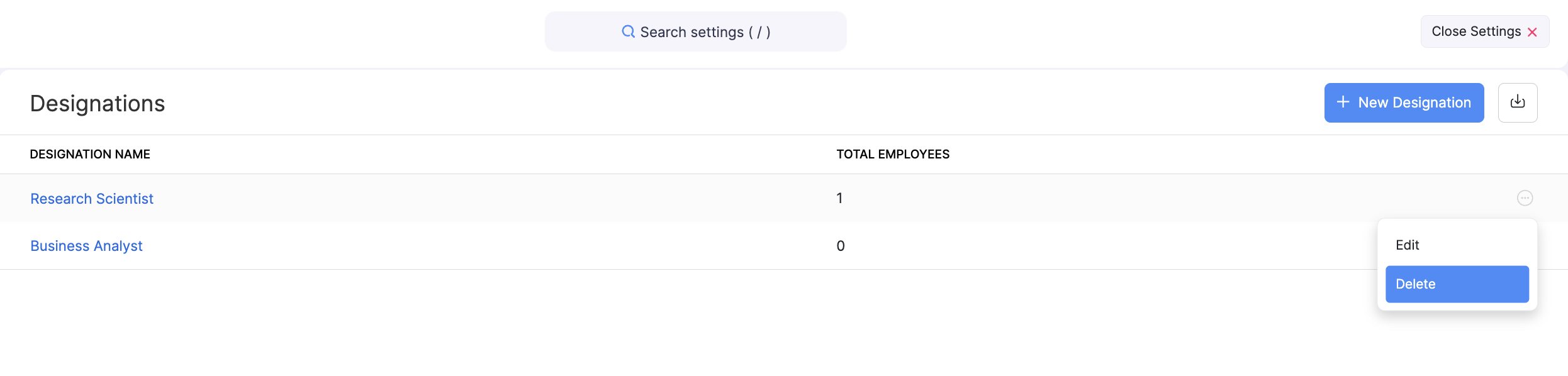Click employee count 1 for Research Scientist
Image resolution: width=1568 pixels, height=376 pixels.
(x=839, y=199)
